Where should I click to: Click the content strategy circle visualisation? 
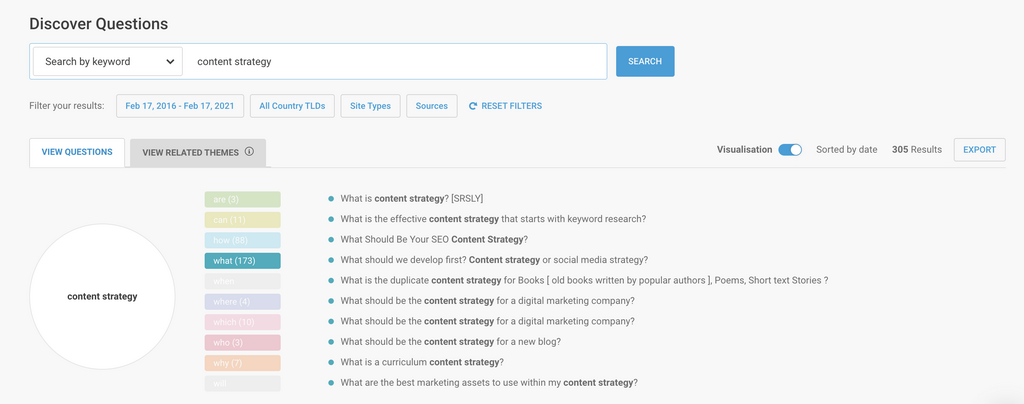102,296
